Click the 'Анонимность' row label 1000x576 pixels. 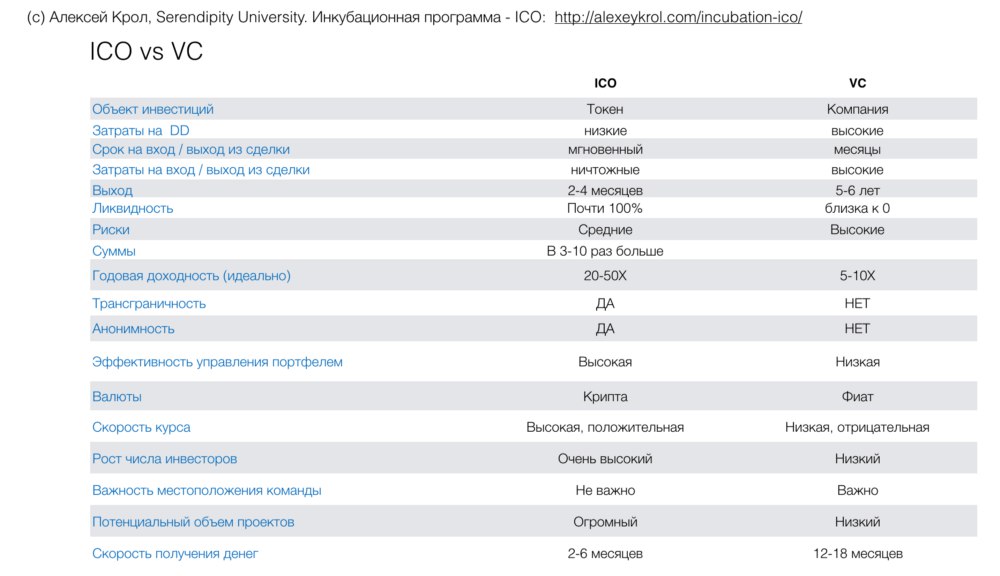(133, 328)
